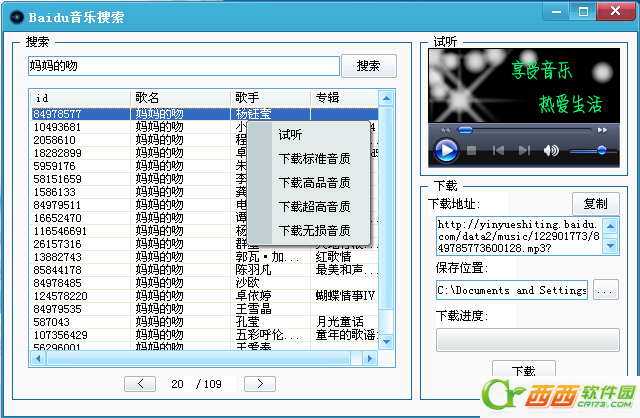Go to the next results page

(259, 384)
